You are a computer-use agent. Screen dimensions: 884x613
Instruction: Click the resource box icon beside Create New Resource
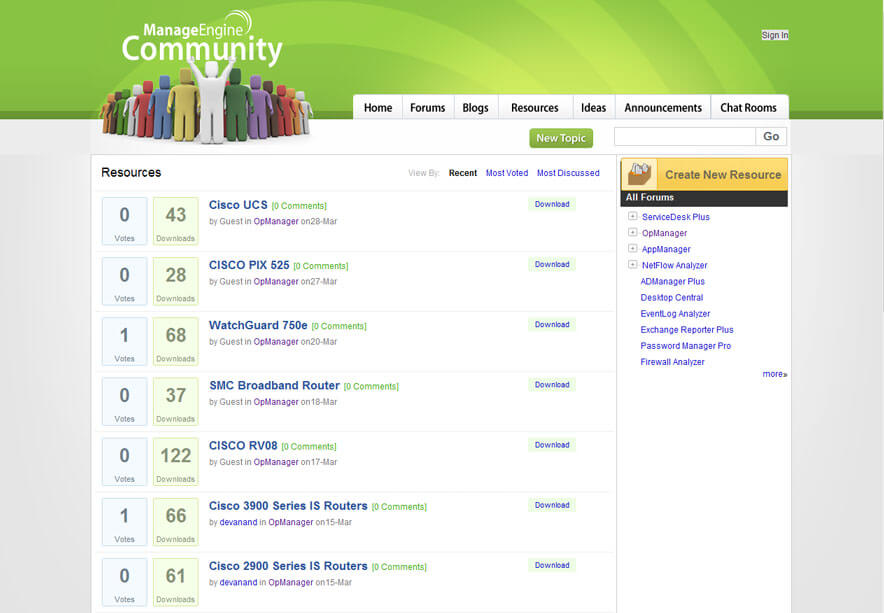(x=639, y=174)
